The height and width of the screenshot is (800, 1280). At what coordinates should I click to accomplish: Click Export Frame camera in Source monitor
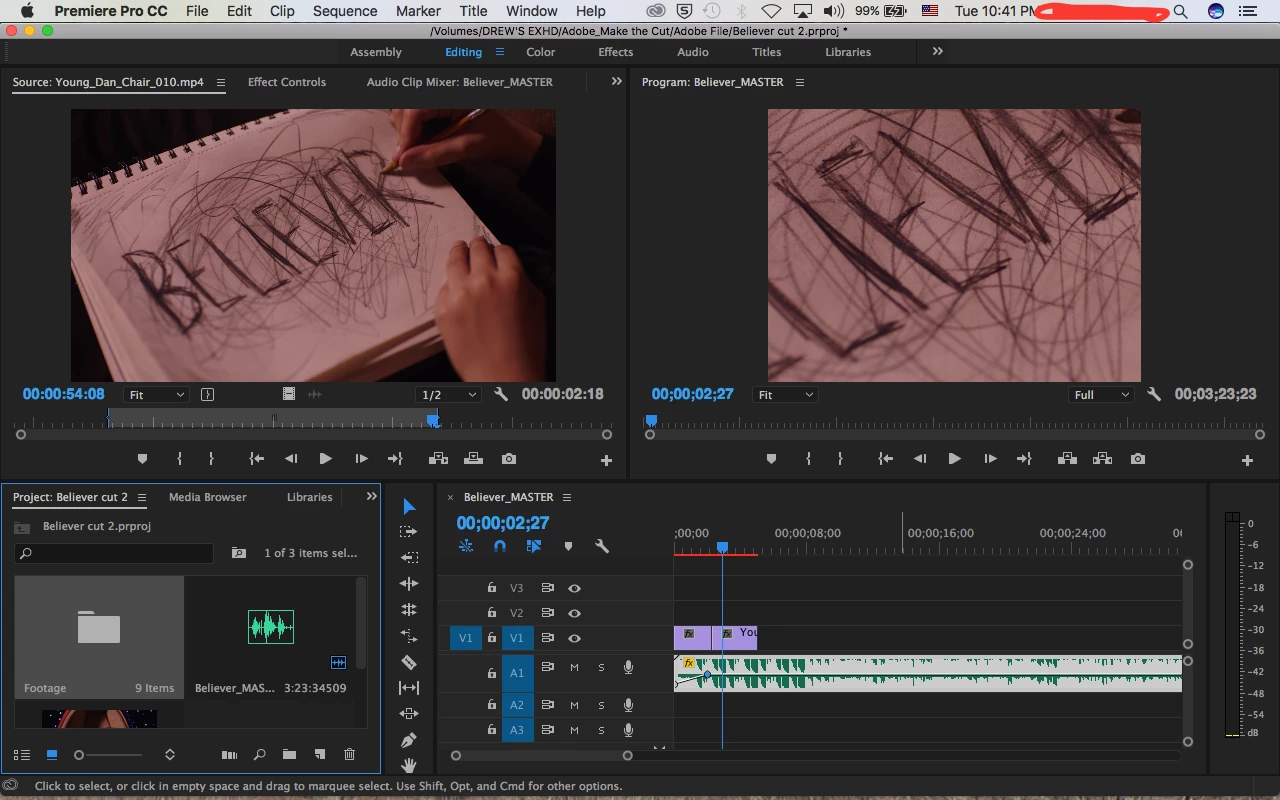click(x=509, y=459)
